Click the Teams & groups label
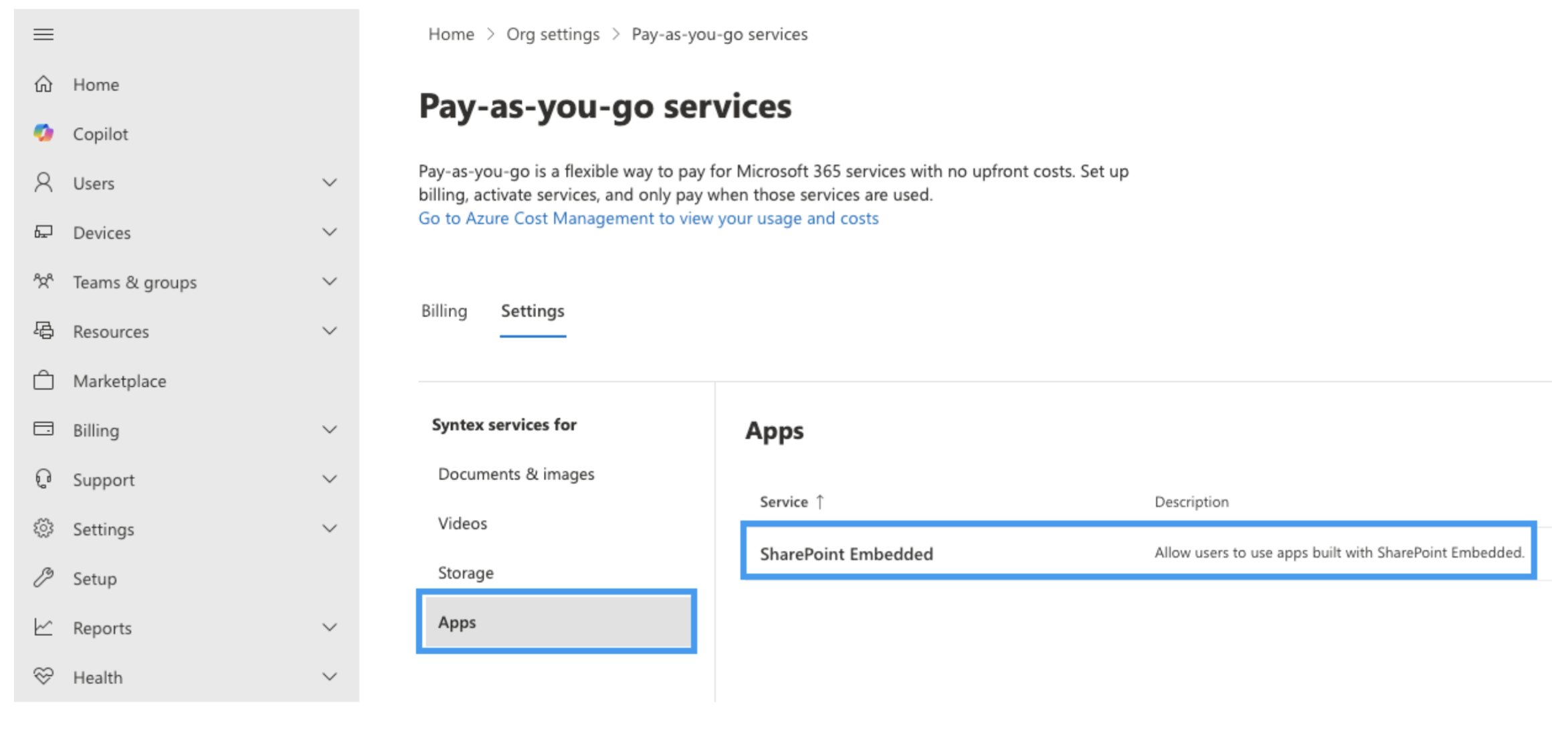1568x747 pixels. (x=134, y=282)
